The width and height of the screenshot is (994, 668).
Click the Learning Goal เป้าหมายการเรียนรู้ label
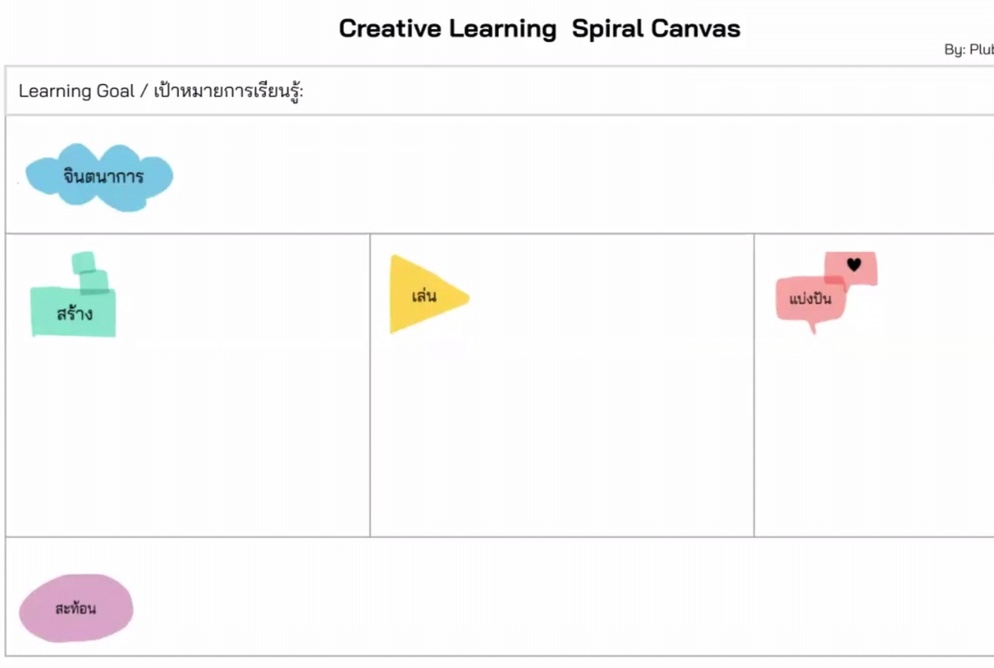pyautogui.click(x=161, y=91)
